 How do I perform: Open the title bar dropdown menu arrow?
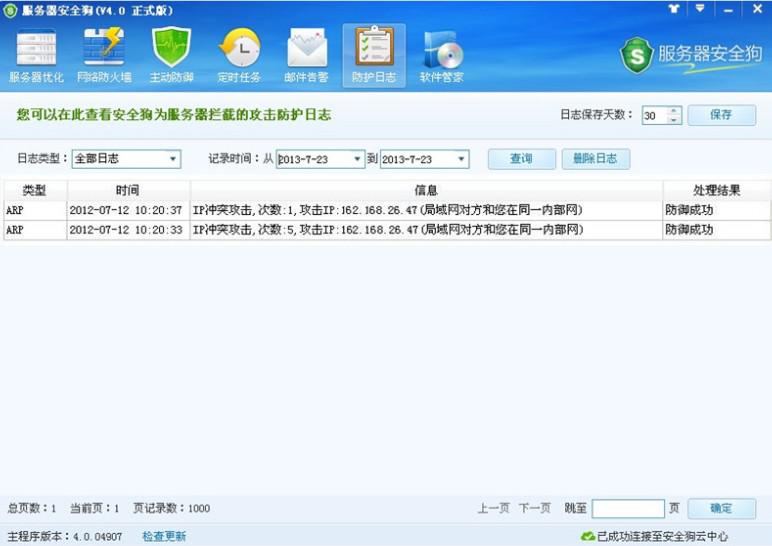[x=700, y=9]
